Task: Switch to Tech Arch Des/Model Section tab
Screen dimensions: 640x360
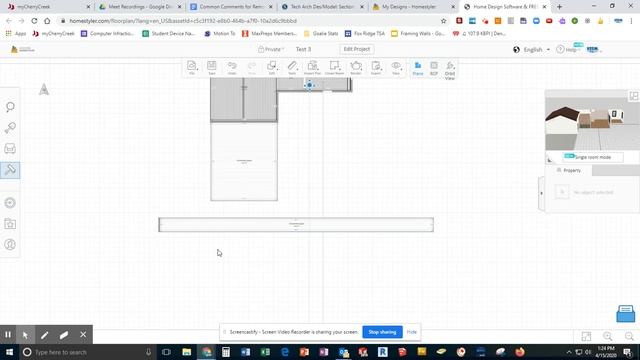Action: coord(322,7)
